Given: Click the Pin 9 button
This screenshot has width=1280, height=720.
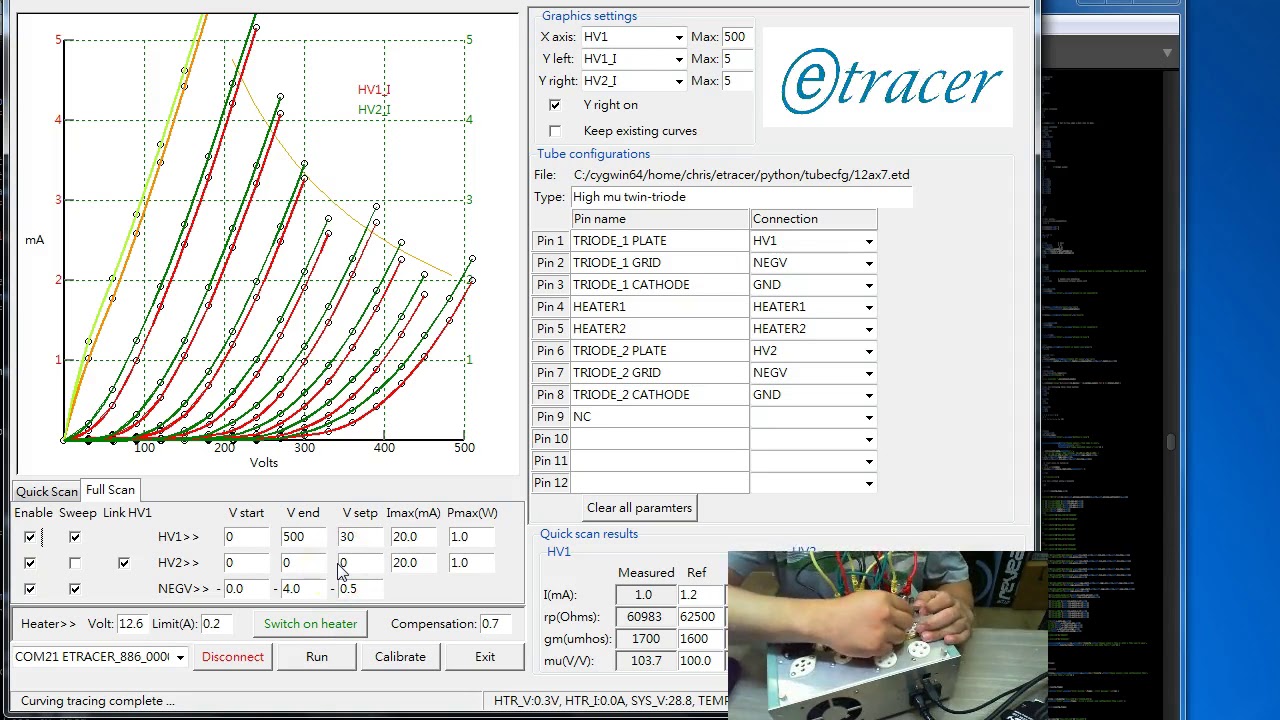Looking at the screenshot, I should point(550,417).
